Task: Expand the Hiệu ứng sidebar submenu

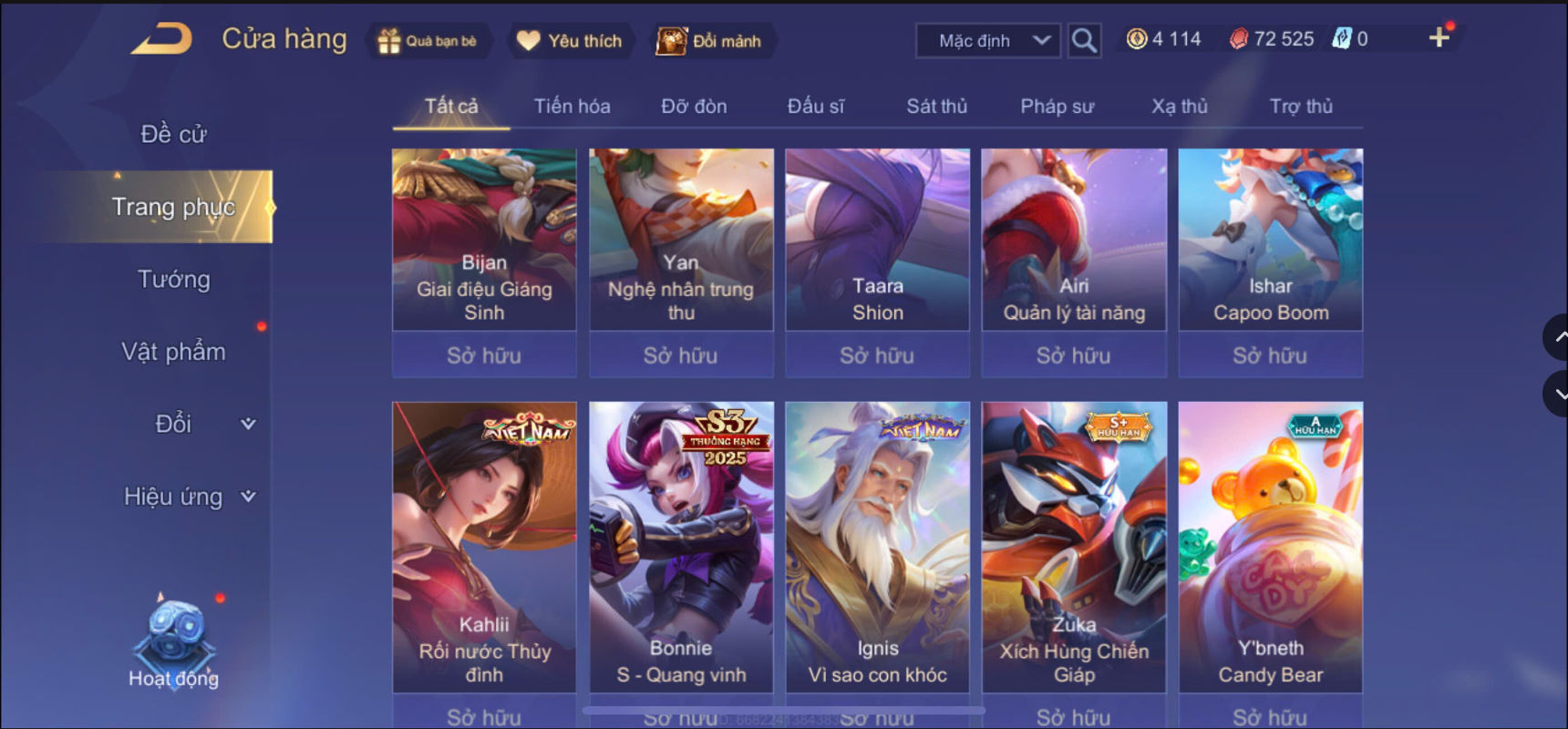Action: click(248, 497)
